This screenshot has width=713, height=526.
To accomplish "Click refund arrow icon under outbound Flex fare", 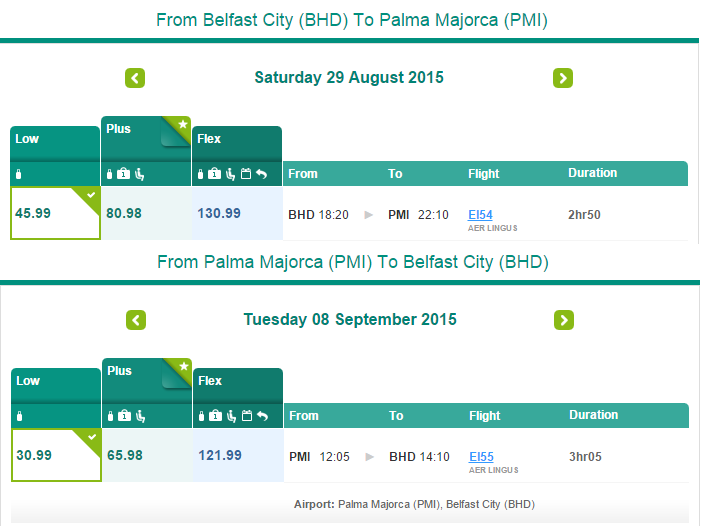I will [261, 174].
